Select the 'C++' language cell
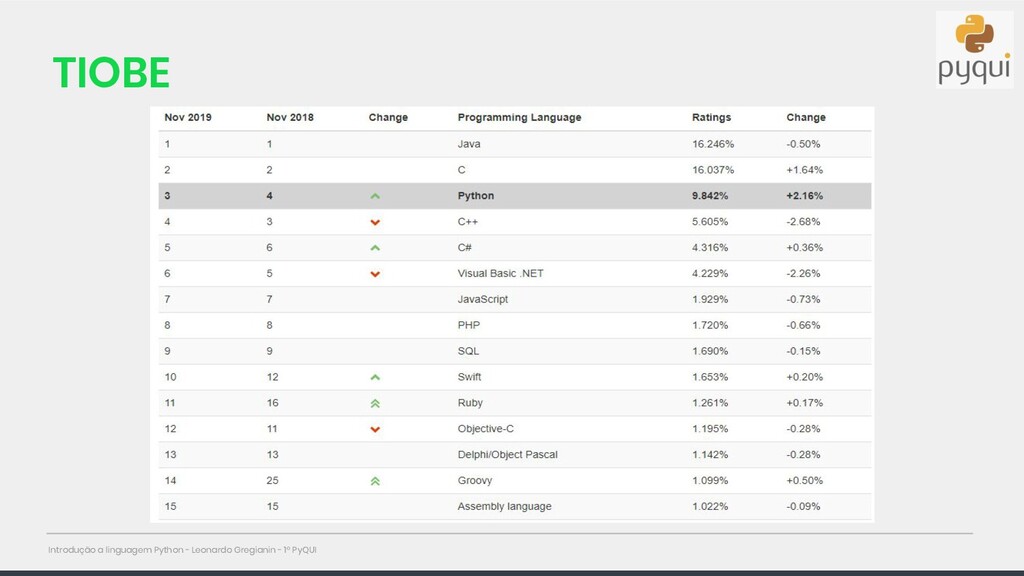This screenshot has height=576, width=1024. click(468, 221)
